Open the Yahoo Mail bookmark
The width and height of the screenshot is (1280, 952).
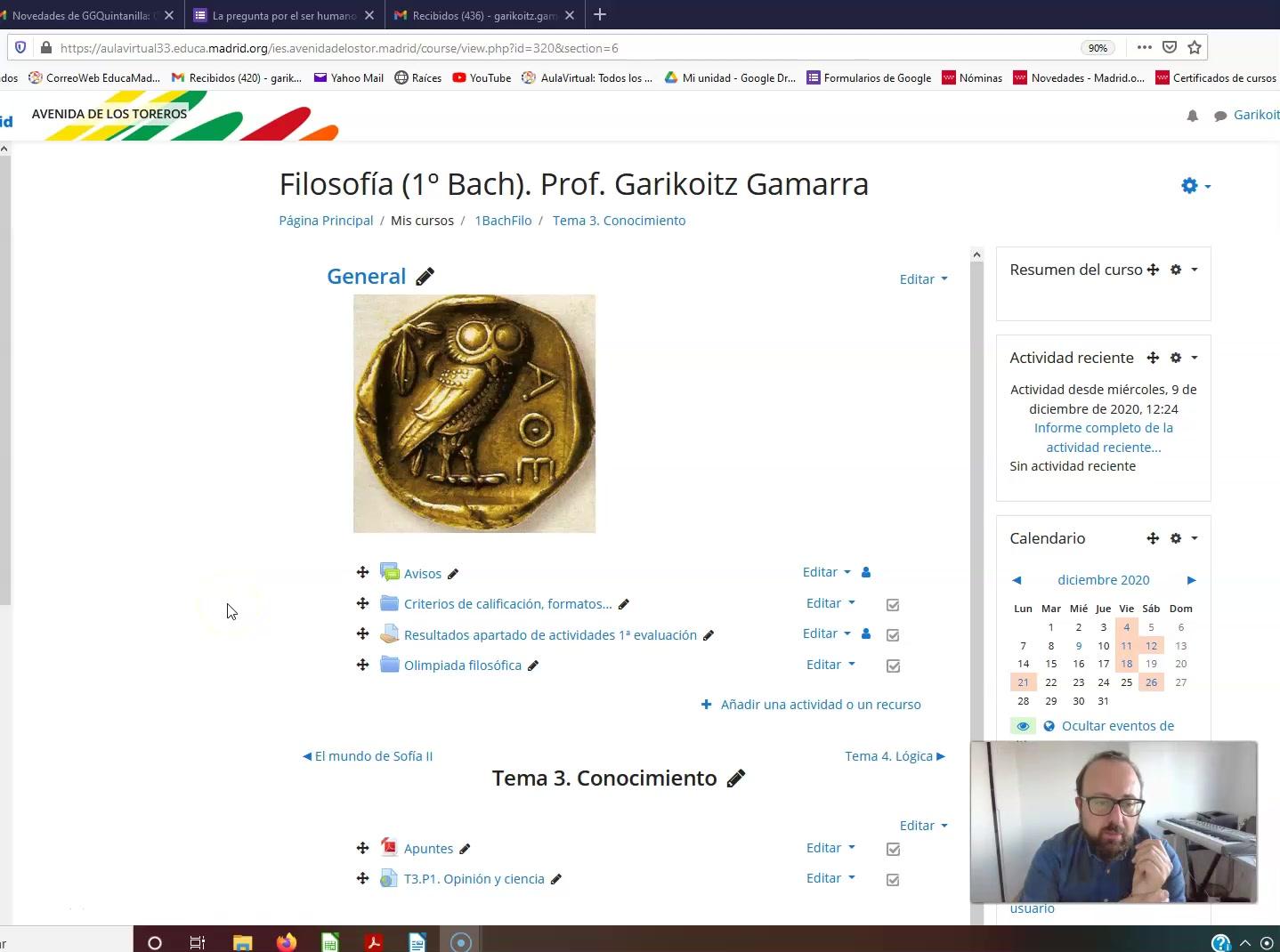349,78
